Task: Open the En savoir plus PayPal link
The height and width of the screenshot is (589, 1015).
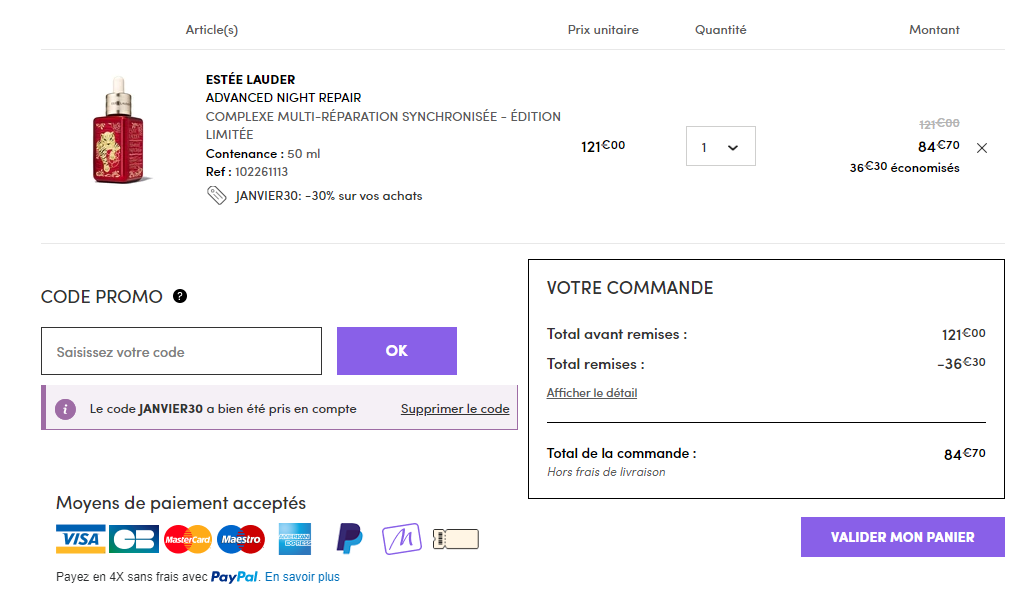Action: pyautogui.click(x=302, y=577)
